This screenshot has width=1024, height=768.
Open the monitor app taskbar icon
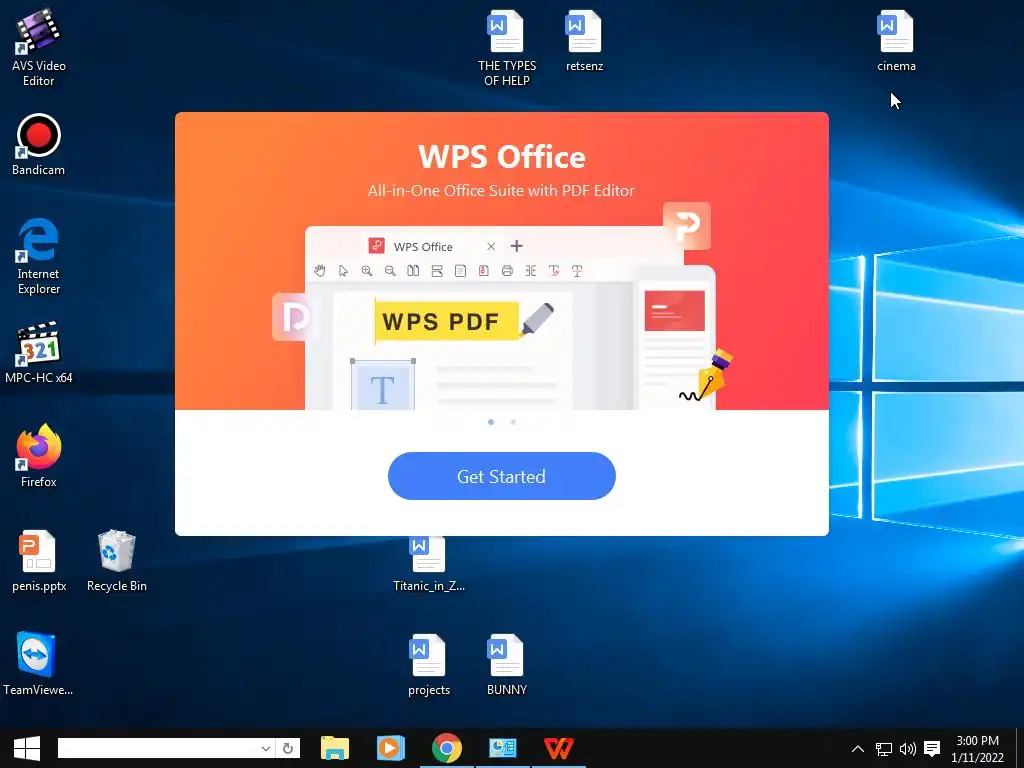point(503,748)
